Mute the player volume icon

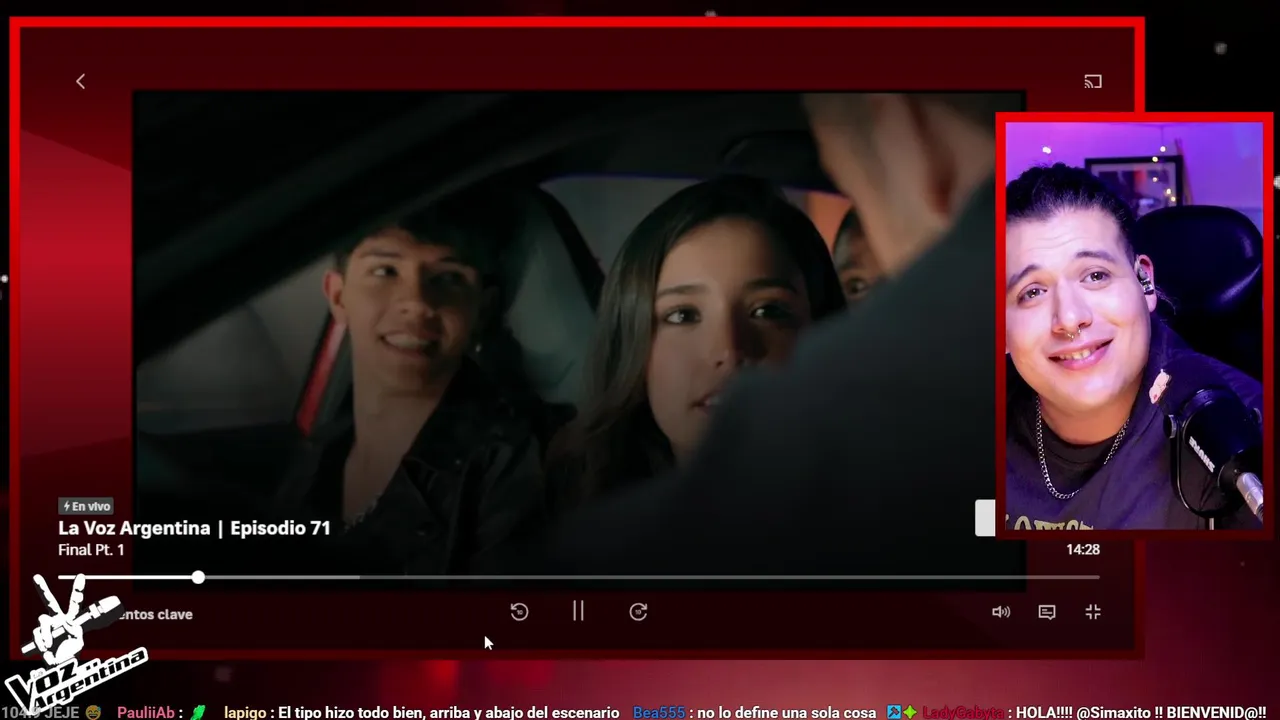pyautogui.click(x=1001, y=612)
